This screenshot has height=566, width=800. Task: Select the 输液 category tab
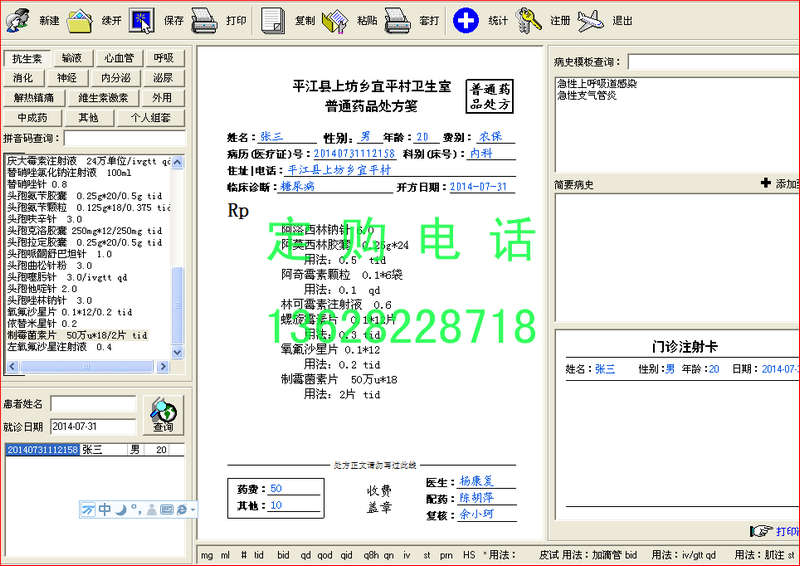click(x=72, y=58)
